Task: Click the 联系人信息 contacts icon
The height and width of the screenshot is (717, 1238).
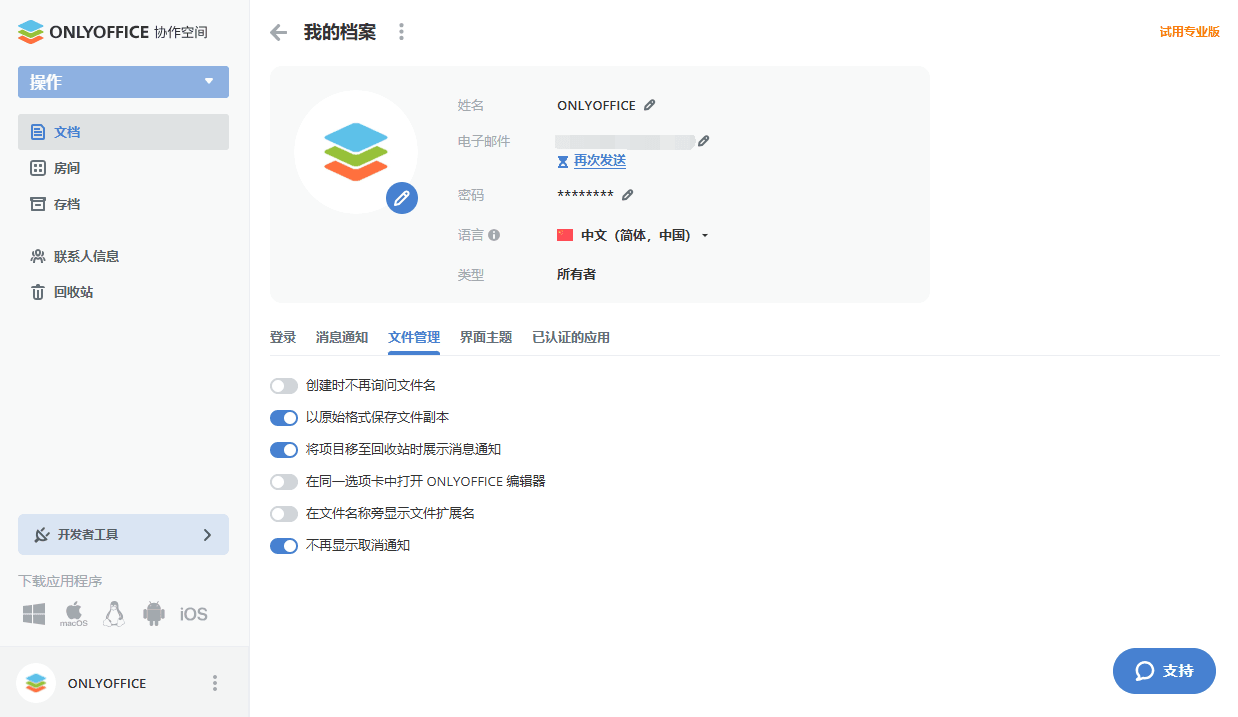Action: (x=38, y=256)
